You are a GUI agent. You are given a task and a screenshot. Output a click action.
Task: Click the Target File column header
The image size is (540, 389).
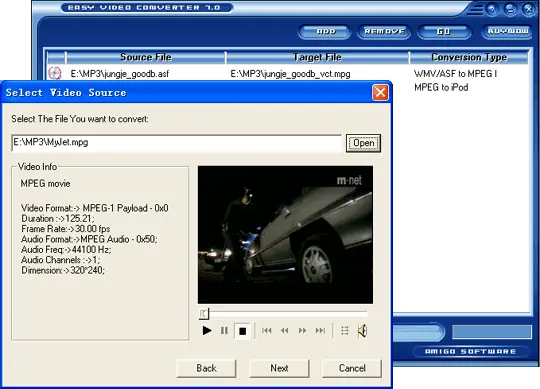[317, 57]
